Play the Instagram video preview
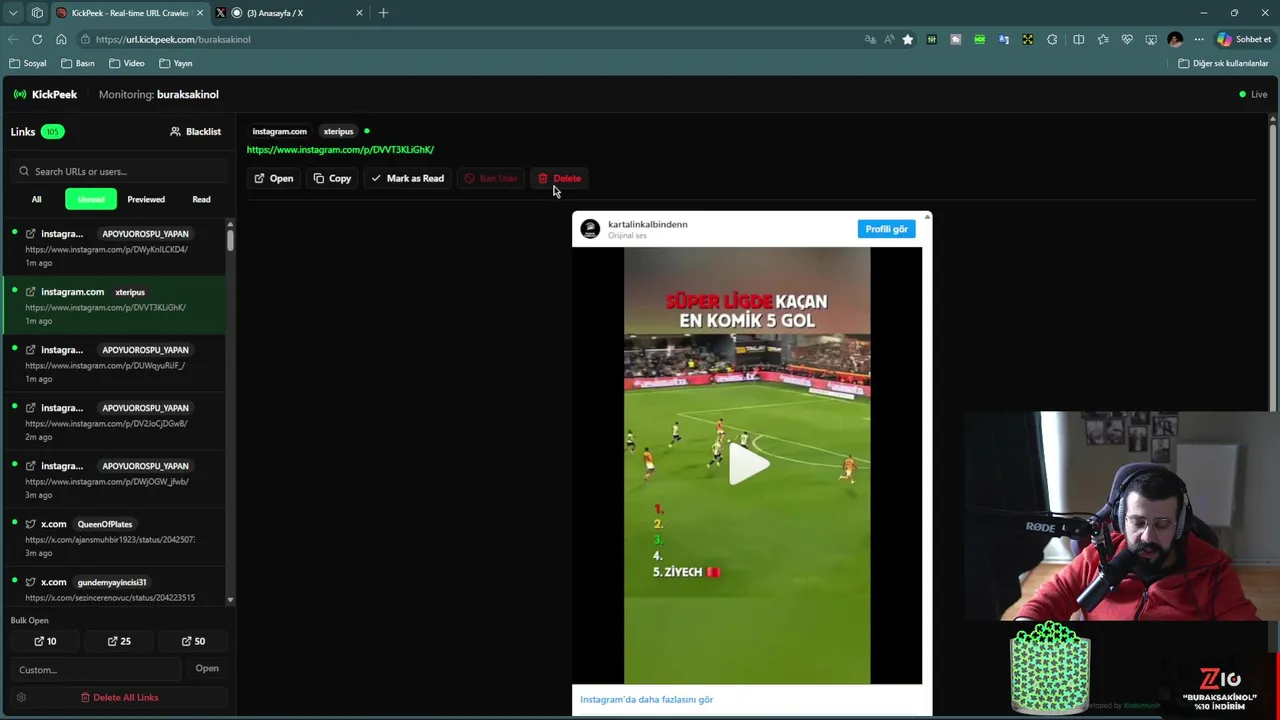The width and height of the screenshot is (1280, 720). pyautogui.click(x=747, y=464)
